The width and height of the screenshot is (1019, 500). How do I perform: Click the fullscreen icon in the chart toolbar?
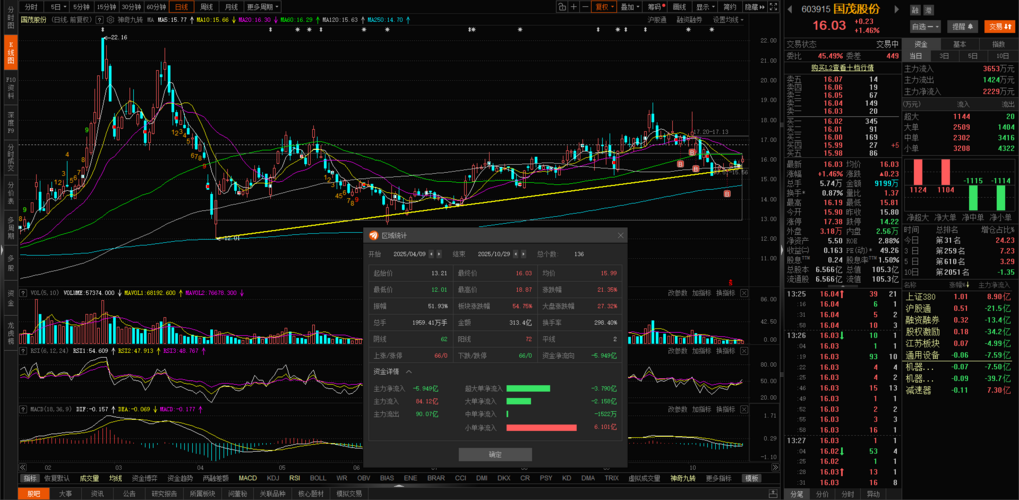tap(773, 7)
